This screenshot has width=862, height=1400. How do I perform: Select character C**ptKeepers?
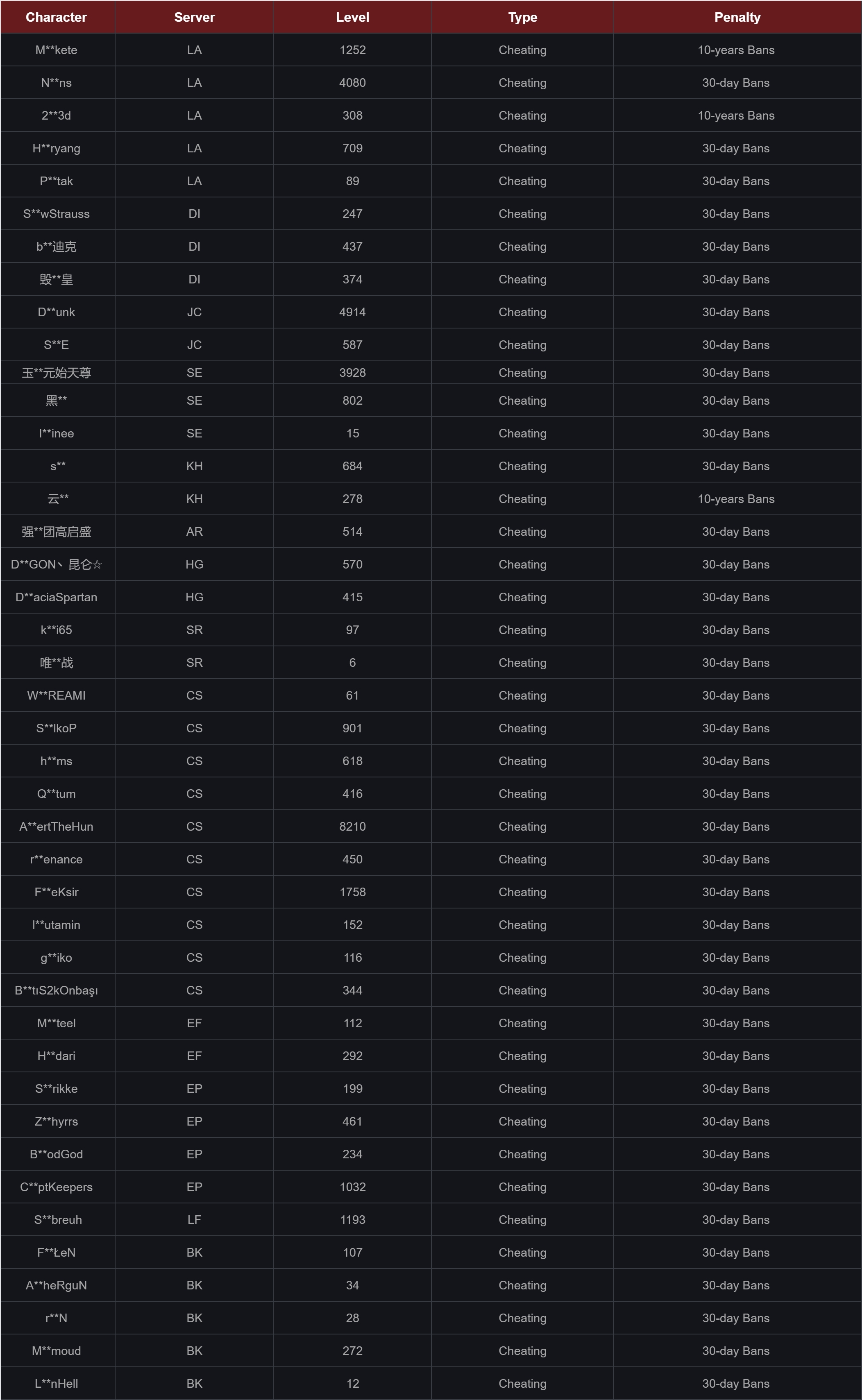[x=56, y=1187]
